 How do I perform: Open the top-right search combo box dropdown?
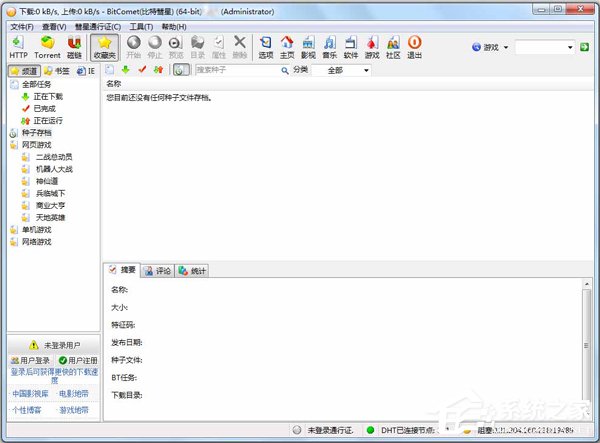pyautogui.click(x=569, y=47)
